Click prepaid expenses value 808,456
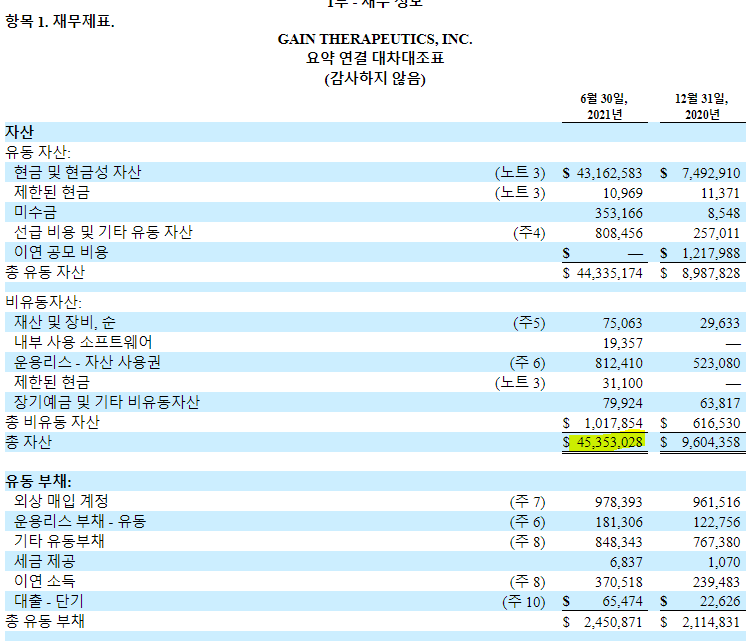This screenshot has height=641, width=752. click(619, 233)
